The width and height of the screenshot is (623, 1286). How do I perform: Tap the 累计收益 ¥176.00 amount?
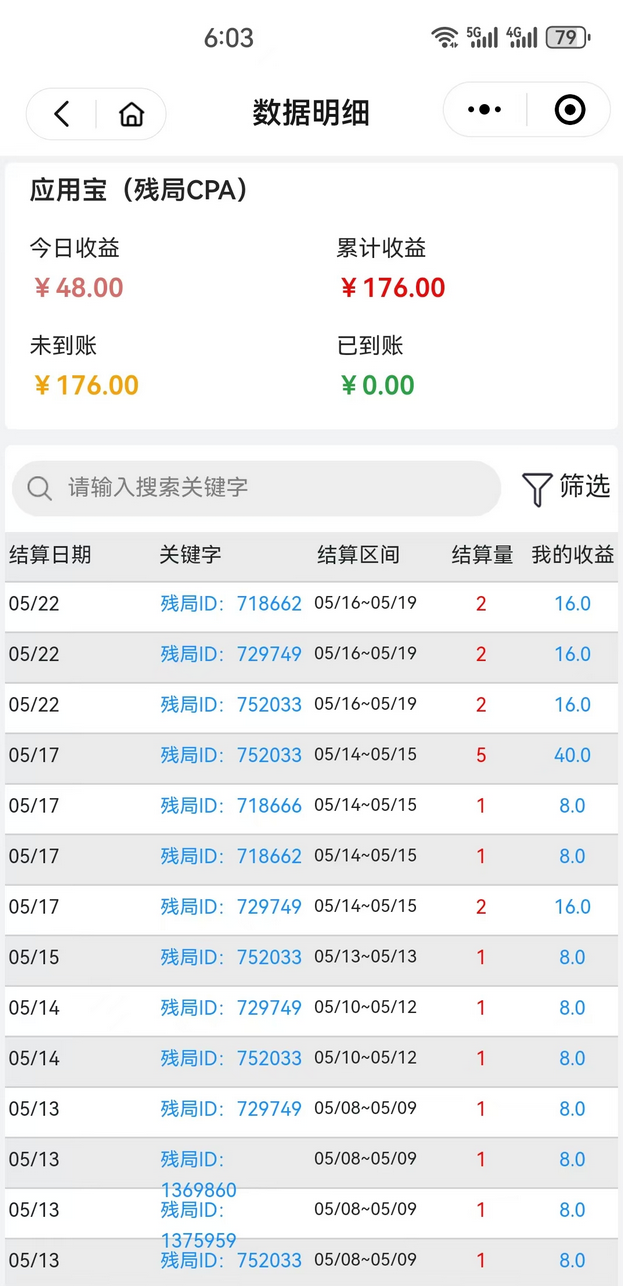pos(393,288)
